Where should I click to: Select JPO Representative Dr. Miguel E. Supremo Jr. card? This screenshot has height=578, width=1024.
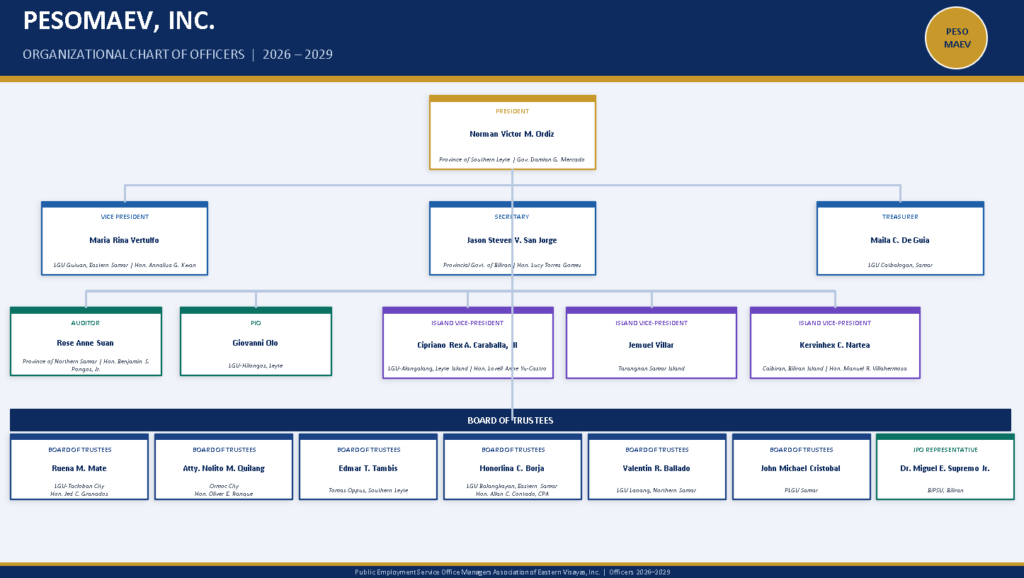[945, 467]
